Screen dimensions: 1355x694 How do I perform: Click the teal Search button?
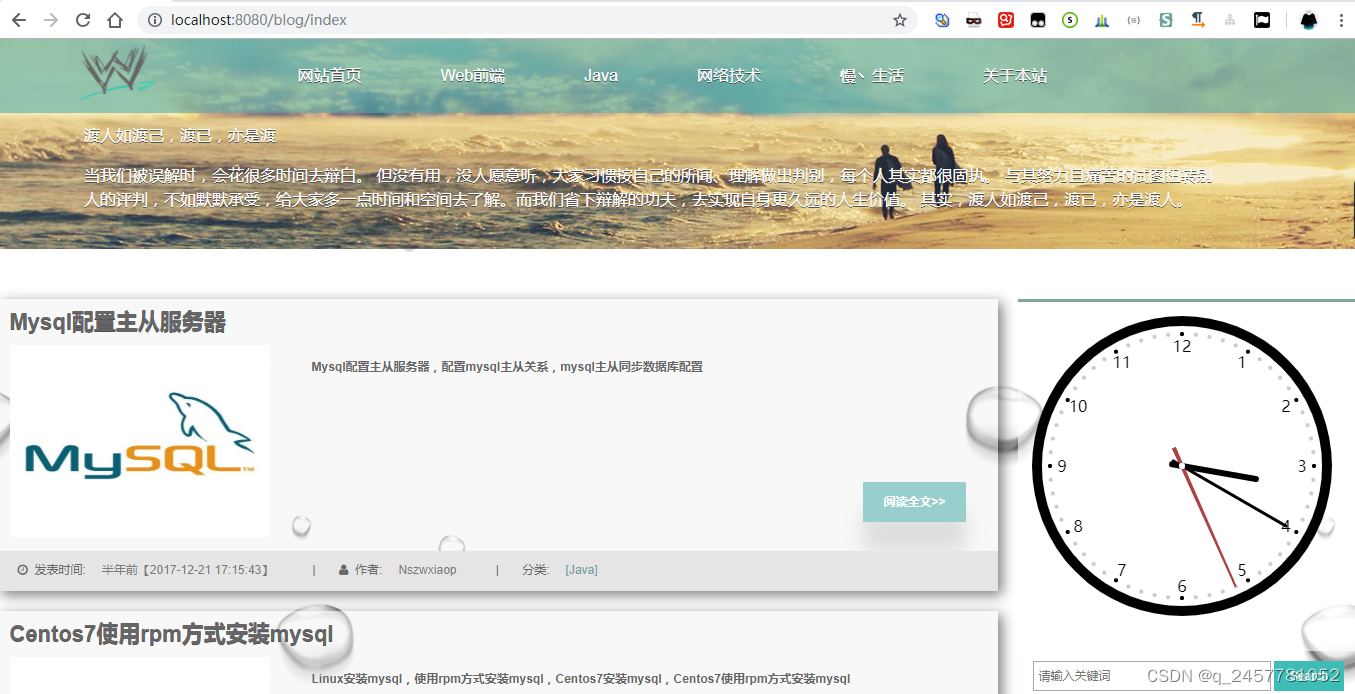coord(1307,676)
